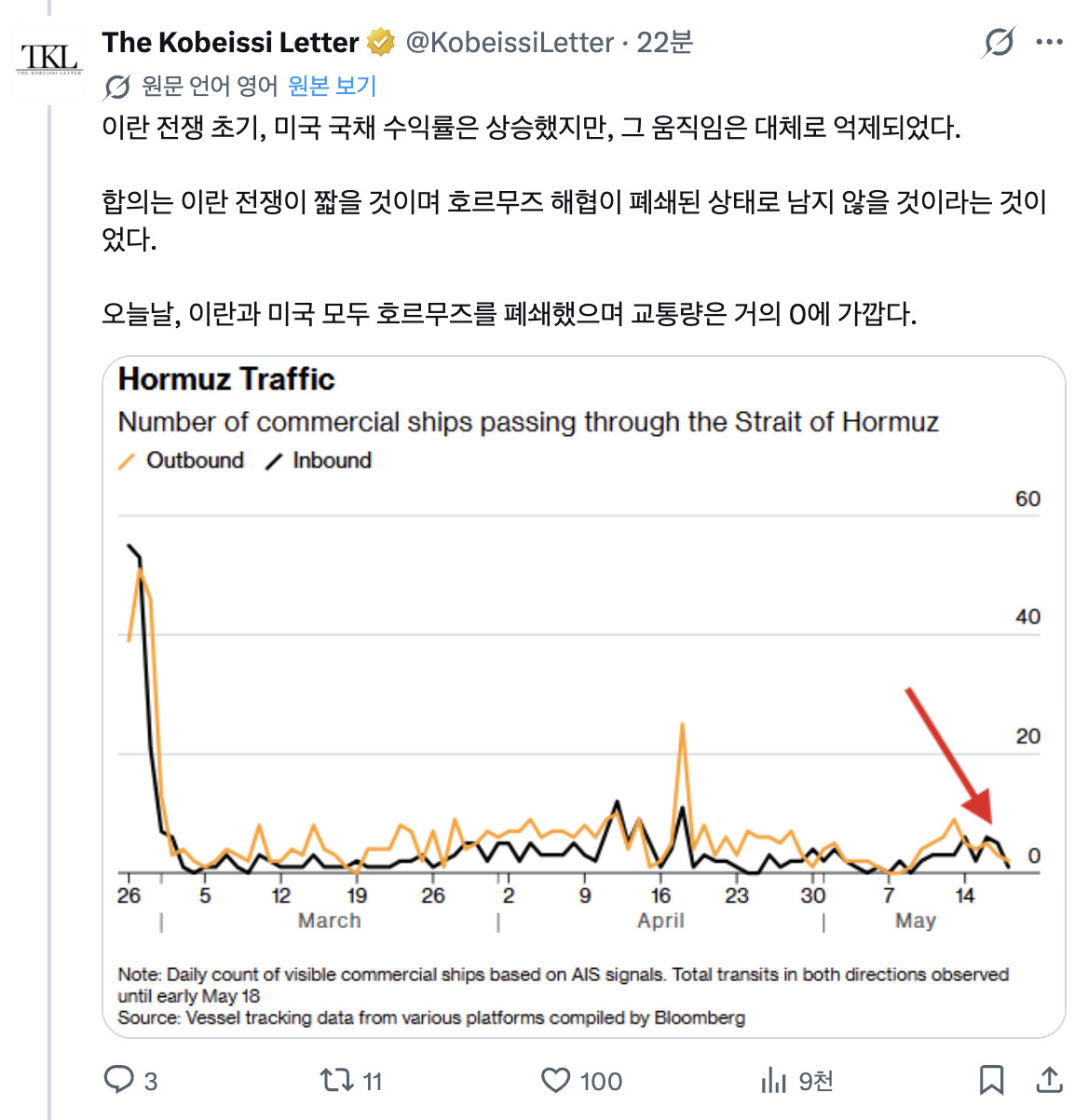Click the Outbound orange legend marker
1088x1120 pixels.
[127, 461]
